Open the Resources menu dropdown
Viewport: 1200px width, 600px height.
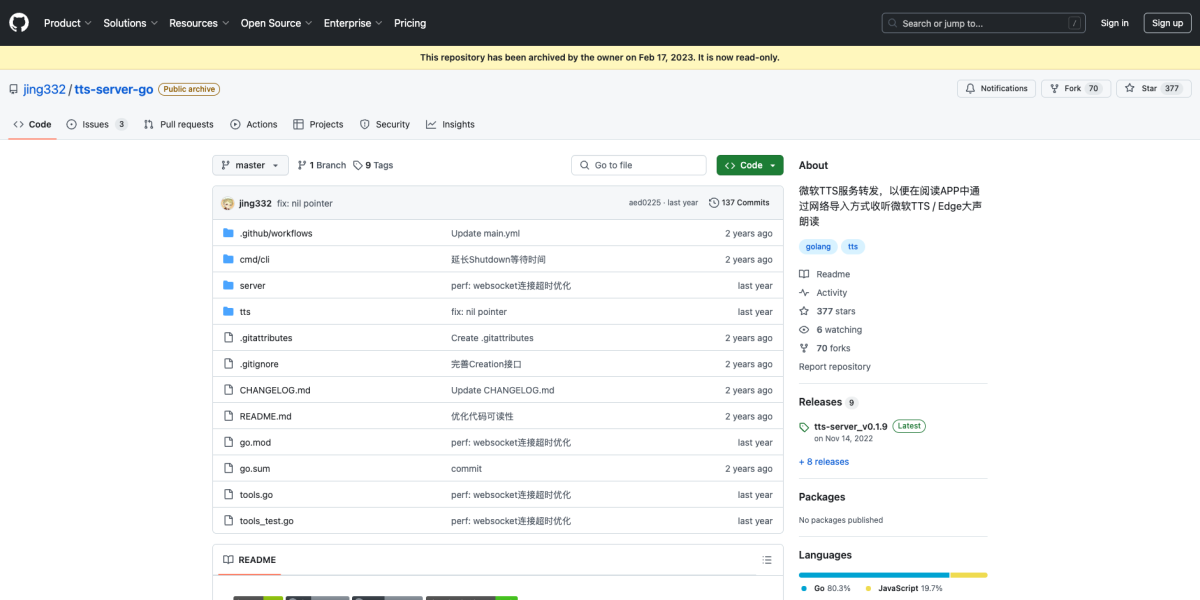(198, 23)
